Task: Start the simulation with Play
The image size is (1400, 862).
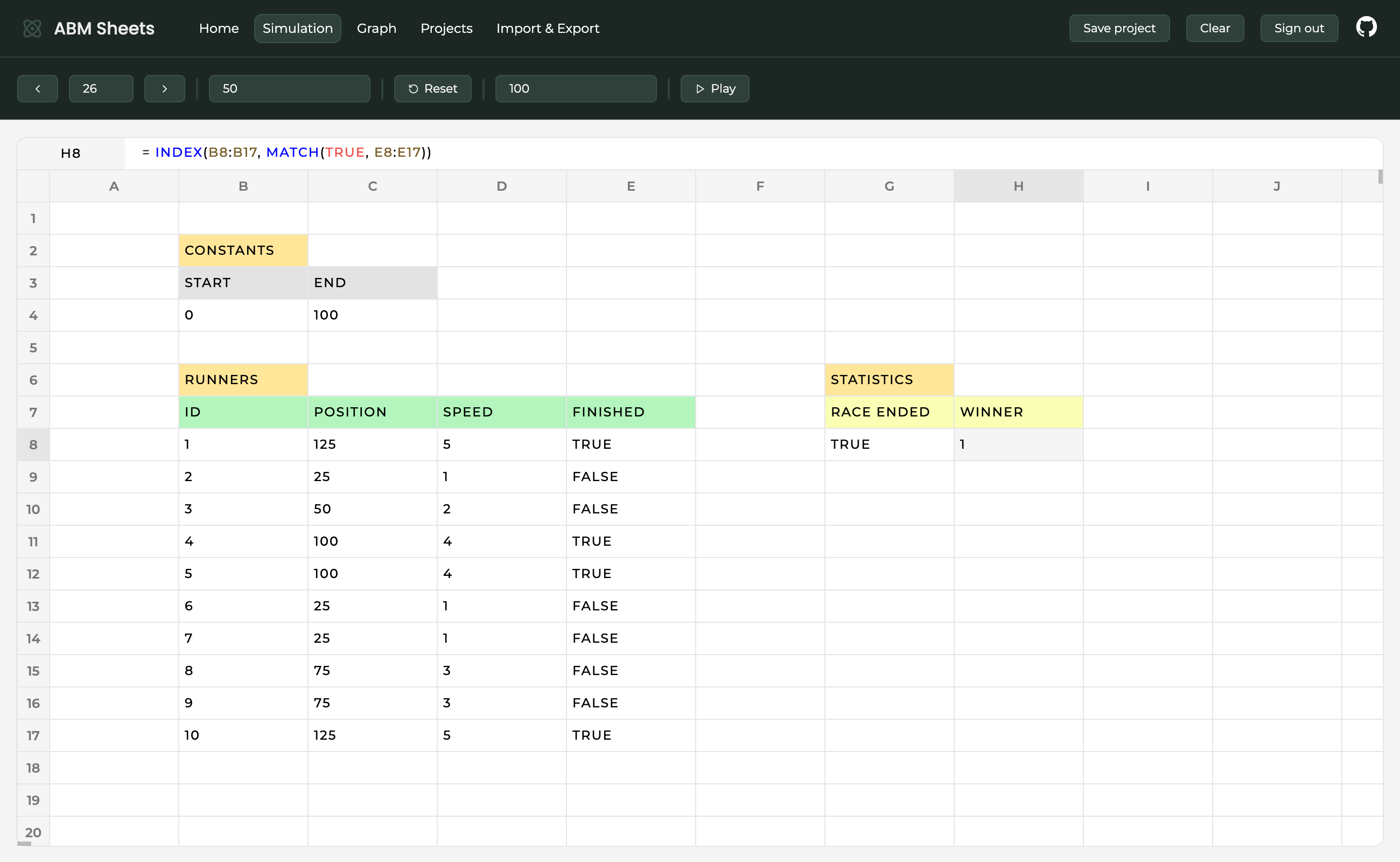Action: coord(715,89)
